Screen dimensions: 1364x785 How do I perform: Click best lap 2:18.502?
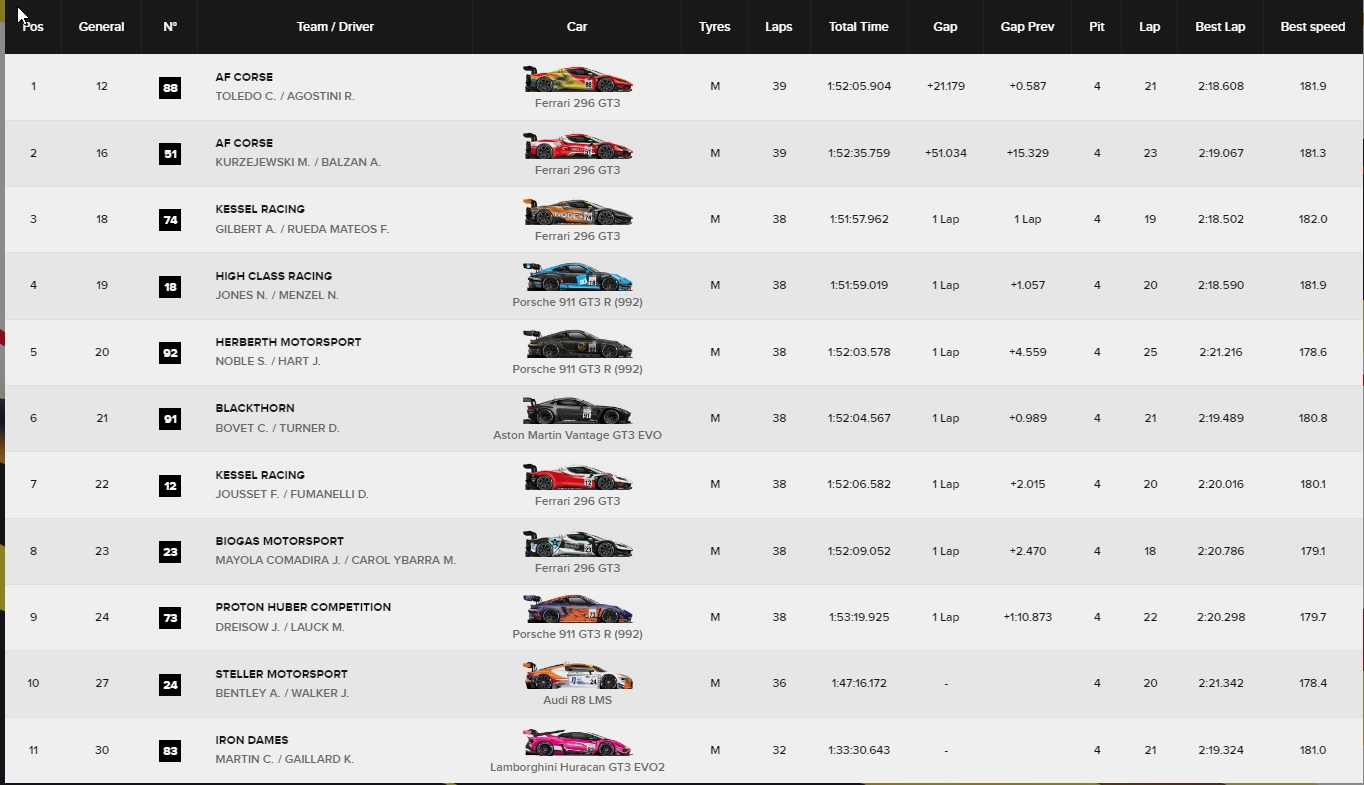click(x=1220, y=219)
